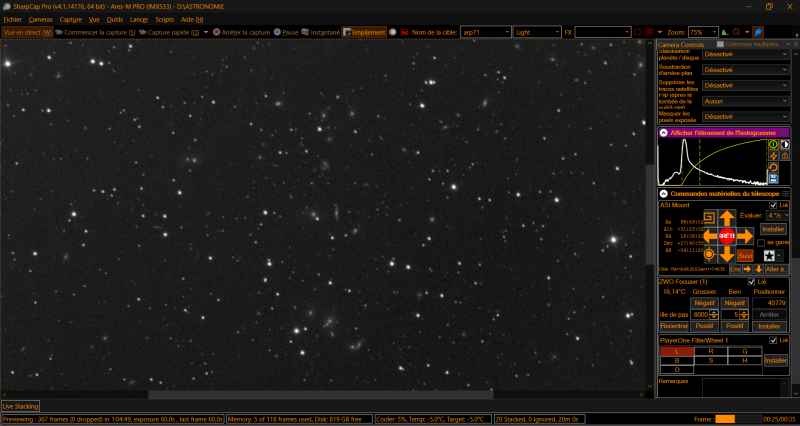Open Nom de la cible dropdown
This screenshot has height=426, width=800.
(x=485, y=32)
